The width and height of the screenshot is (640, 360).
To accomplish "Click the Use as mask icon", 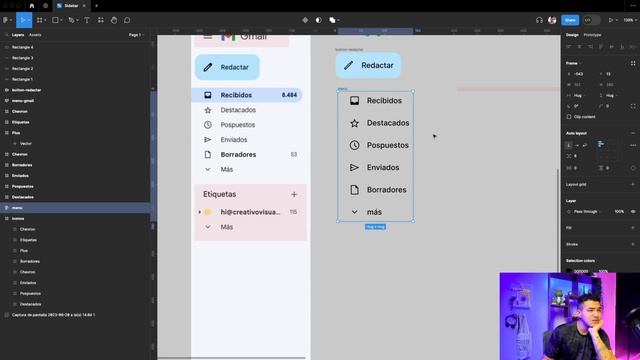I will point(318,20).
